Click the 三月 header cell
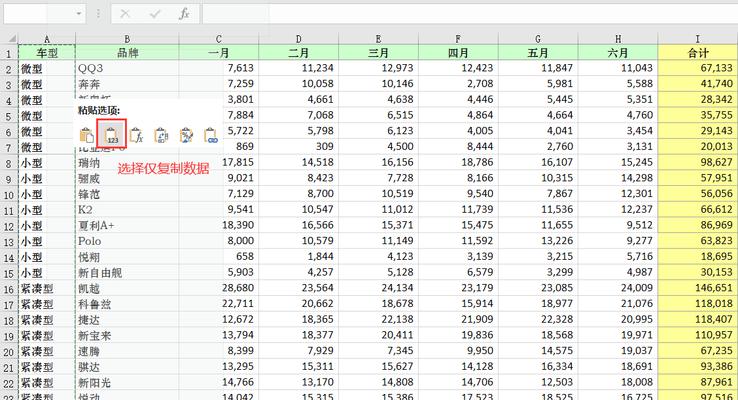 378,53
